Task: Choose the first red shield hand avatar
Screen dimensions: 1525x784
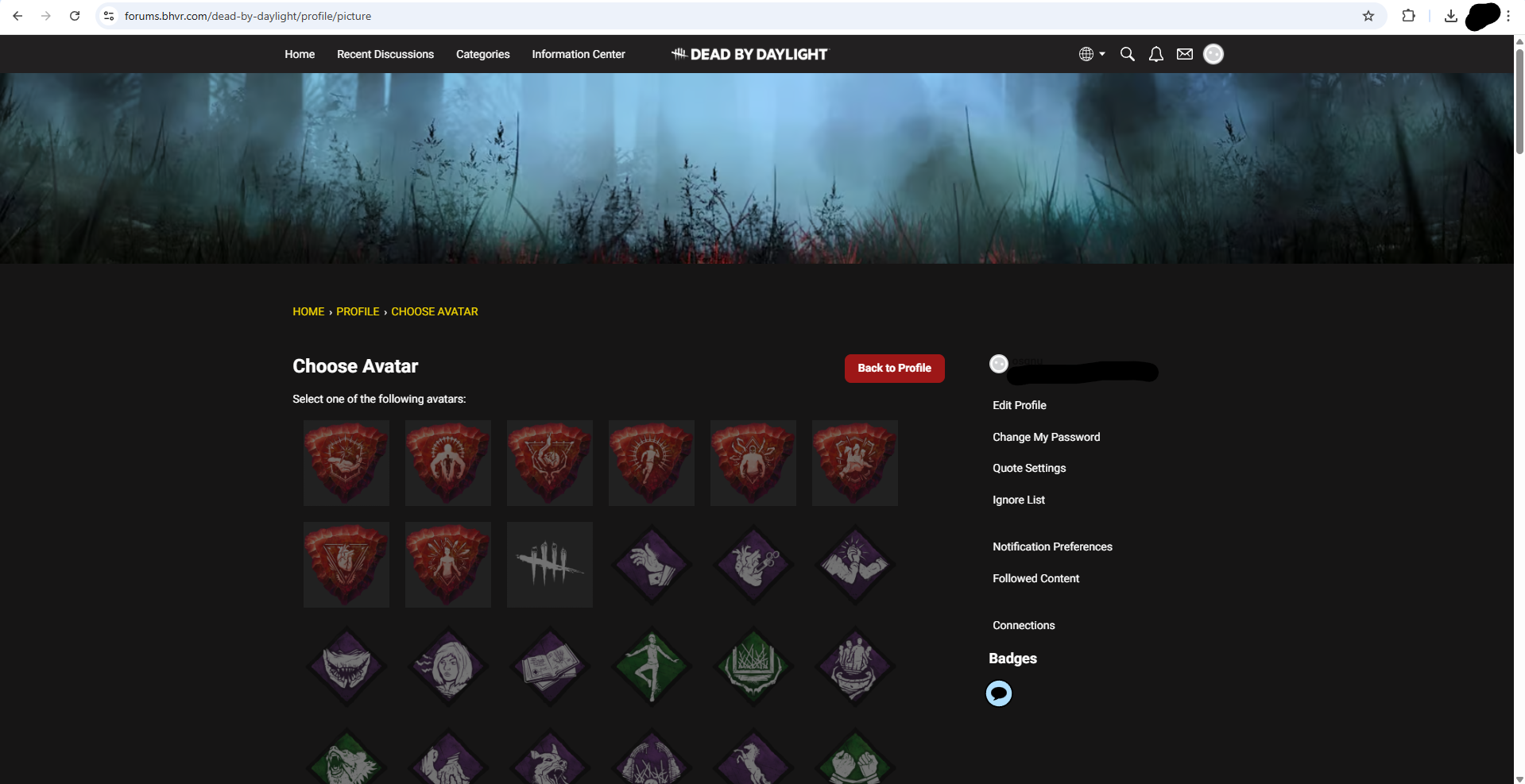Action: tap(346, 463)
